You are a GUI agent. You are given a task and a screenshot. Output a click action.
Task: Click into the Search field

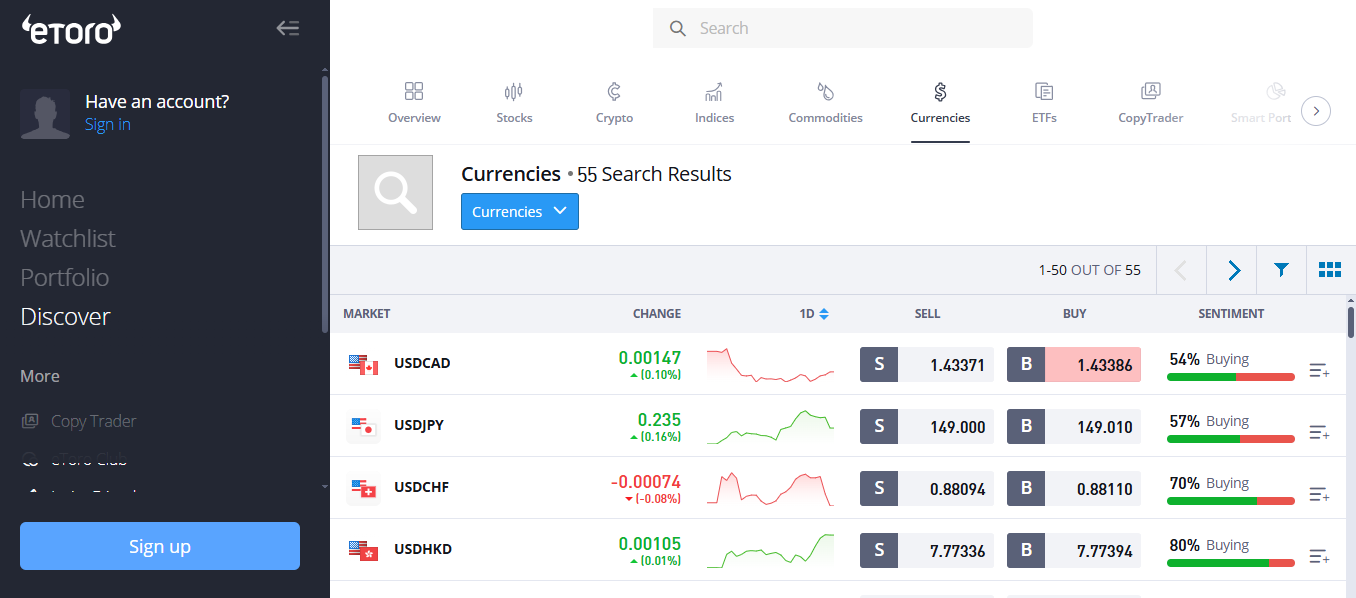tap(843, 28)
